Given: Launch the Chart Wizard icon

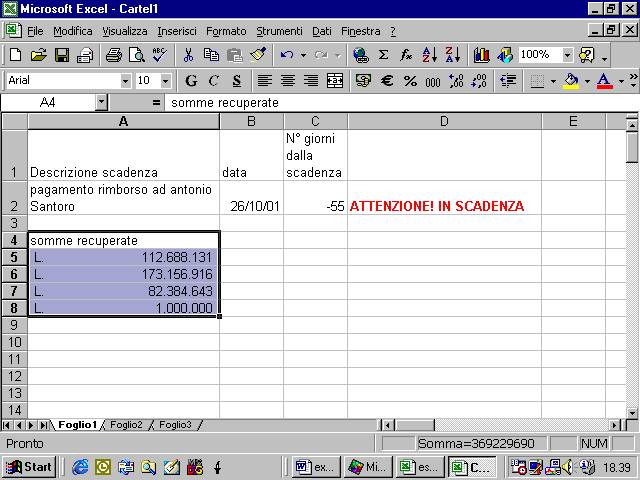Looking at the screenshot, I should pyautogui.click(x=482, y=55).
